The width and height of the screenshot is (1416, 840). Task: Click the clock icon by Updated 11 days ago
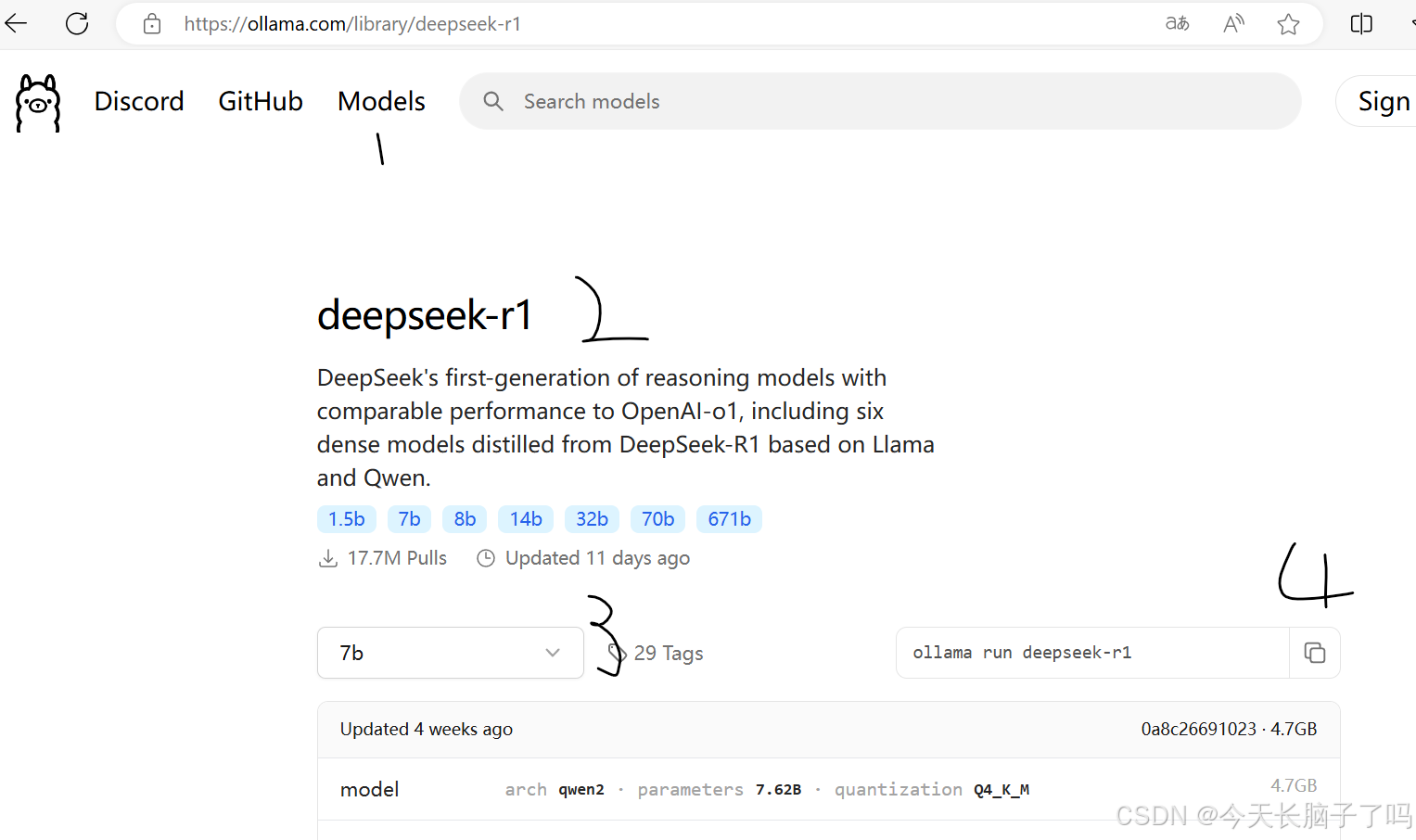[x=486, y=558]
